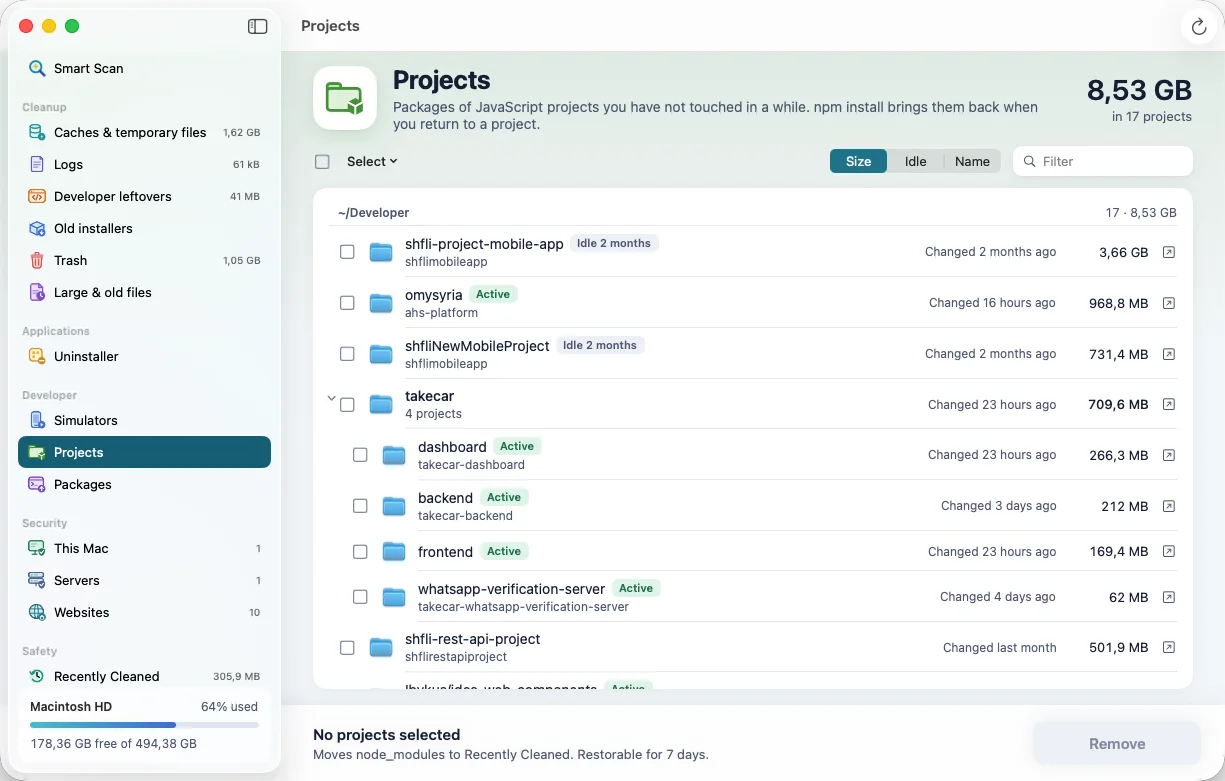Viewport: 1225px width, 781px height.
Task: Check the frontend project checkbox
Action: (360, 552)
